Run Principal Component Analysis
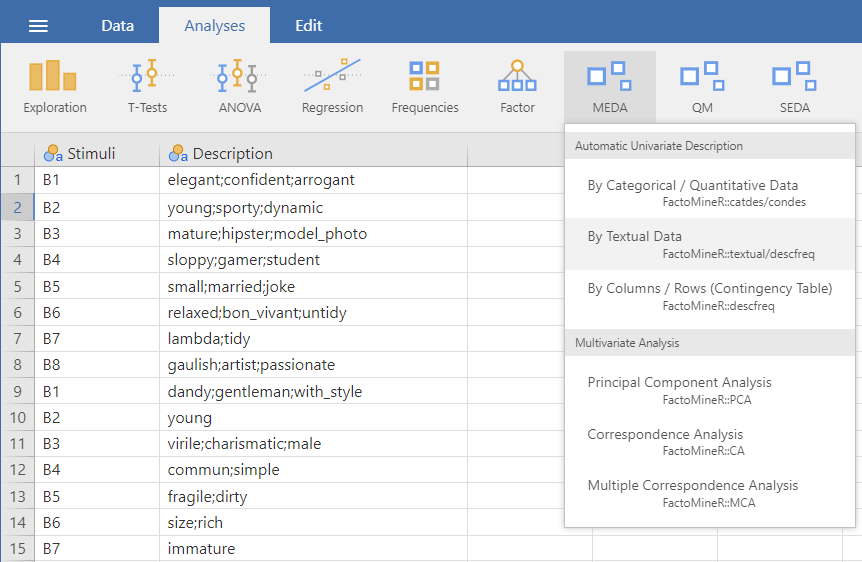The height and width of the screenshot is (562, 862). point(710,390)
